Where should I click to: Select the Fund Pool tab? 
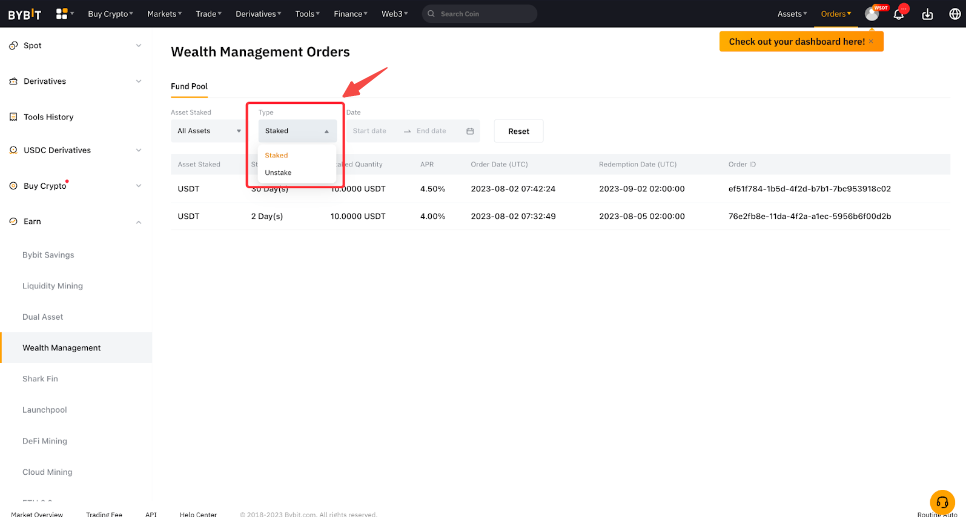189,86
